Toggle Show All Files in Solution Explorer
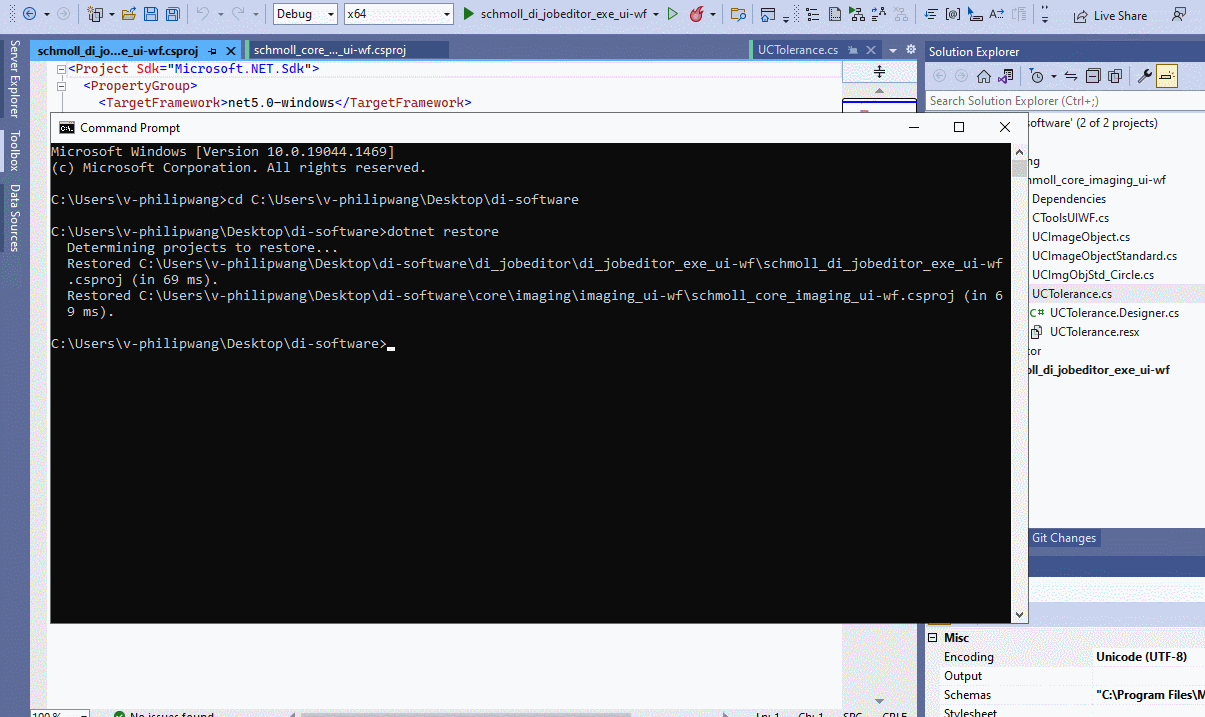 pos(1115,76)
